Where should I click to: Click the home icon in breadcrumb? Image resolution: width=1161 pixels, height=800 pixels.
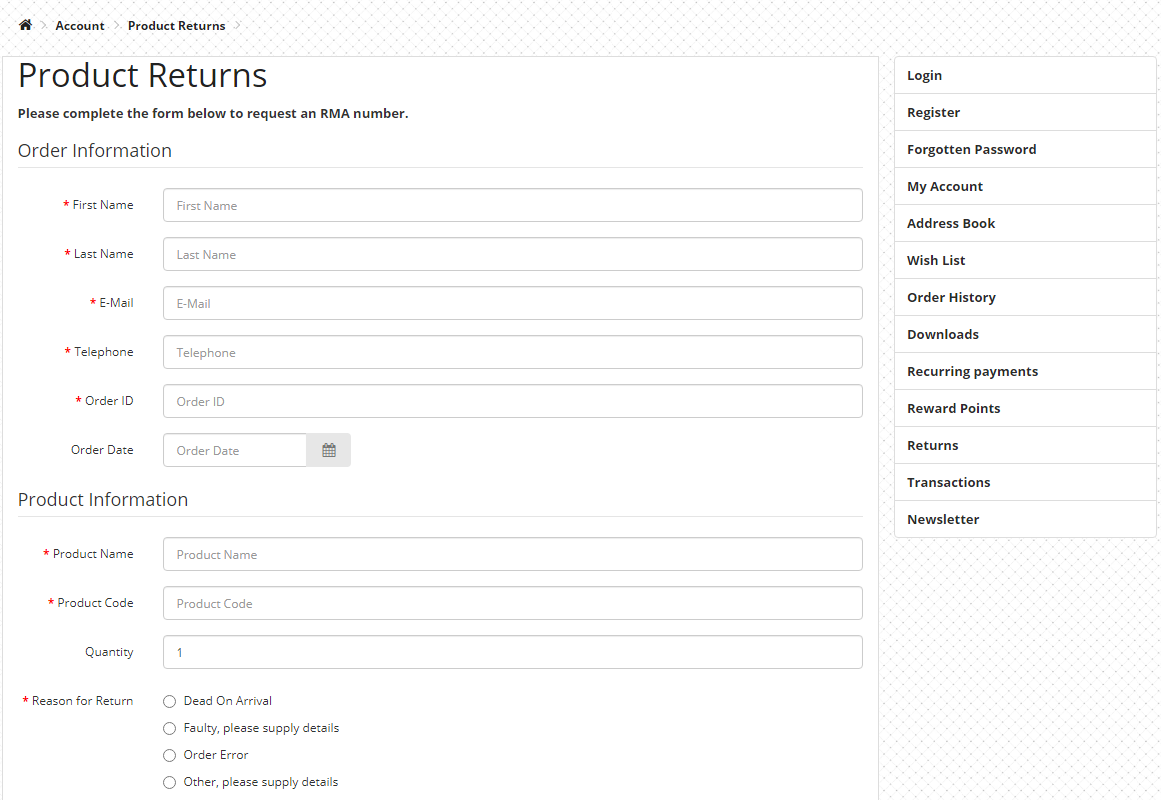(25, 25)
